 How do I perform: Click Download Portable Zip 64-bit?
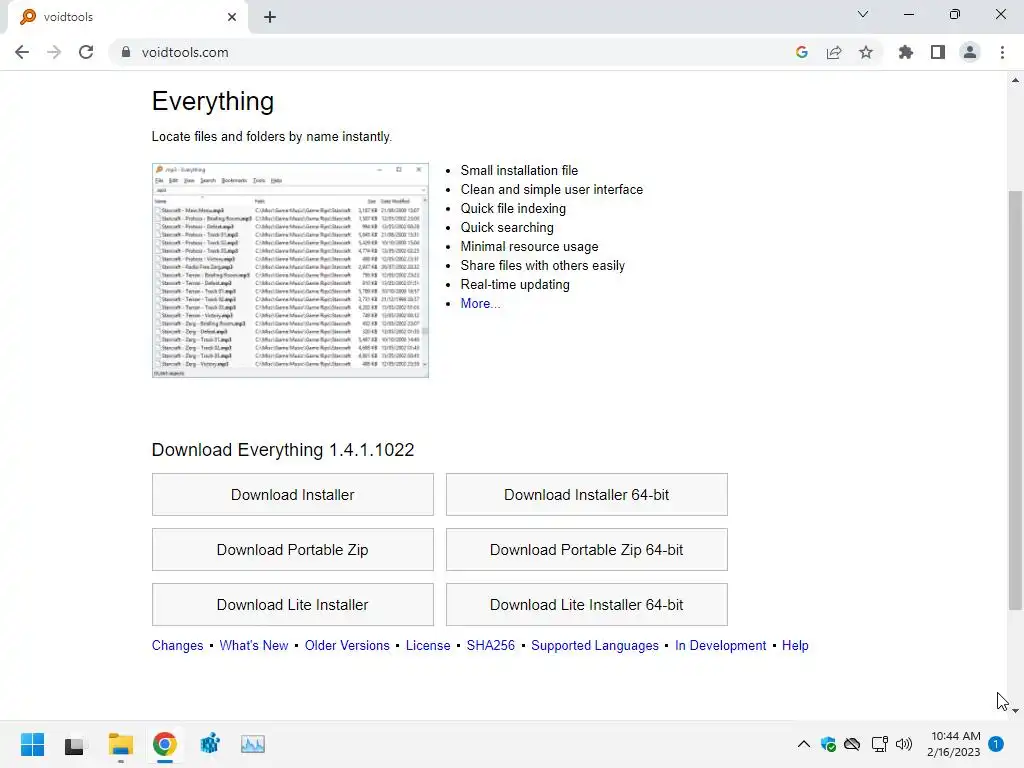pyautogui.click(x=586, y=549)
